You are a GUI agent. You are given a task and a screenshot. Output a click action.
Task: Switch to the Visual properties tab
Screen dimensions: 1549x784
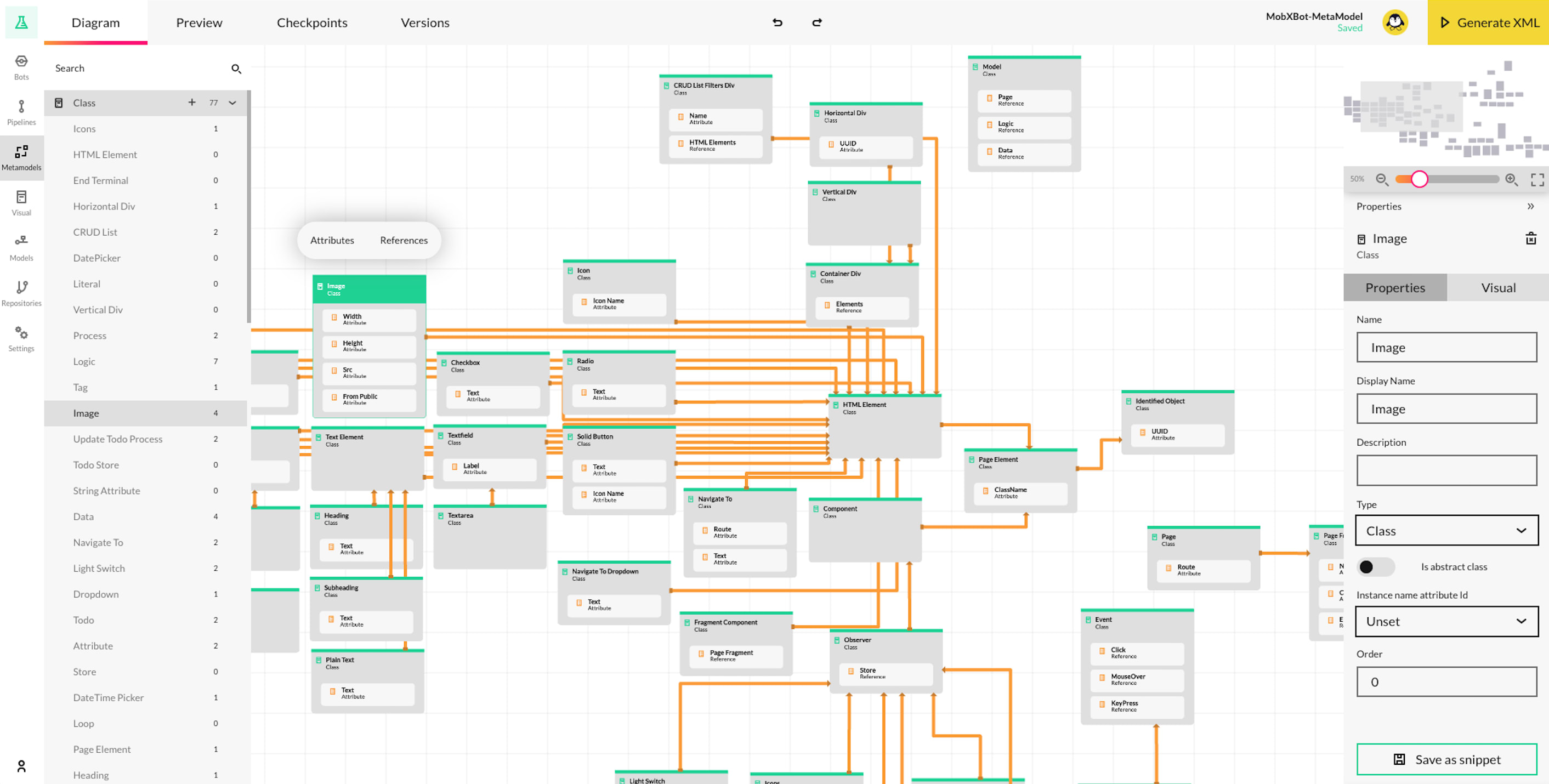click(1497, 287)
